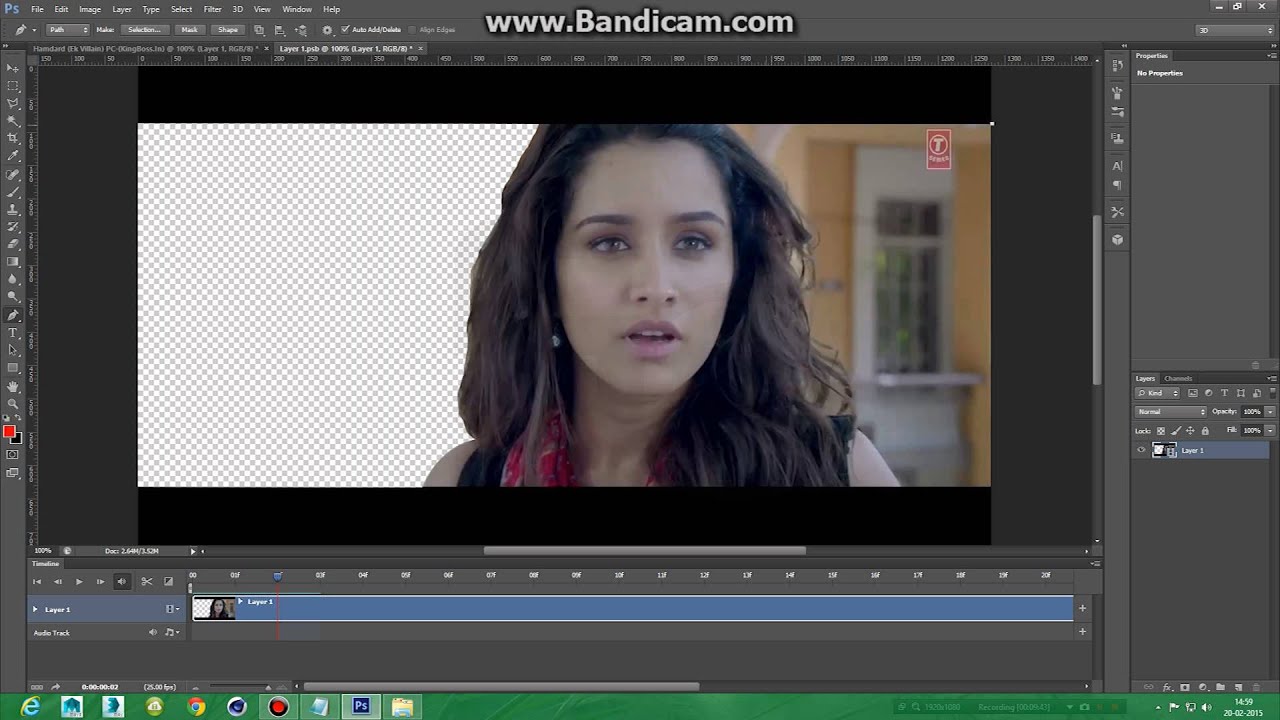Click the Mask button in options bar

tap(189, 30)
